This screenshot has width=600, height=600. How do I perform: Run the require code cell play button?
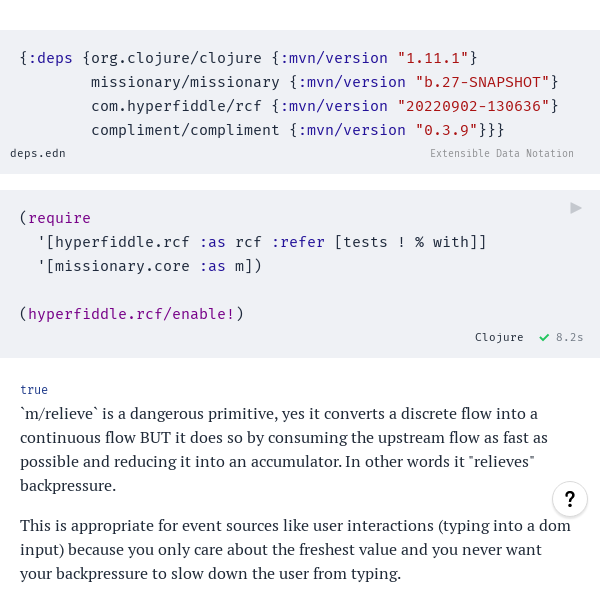pyautogui.click(x=576, y=208)
